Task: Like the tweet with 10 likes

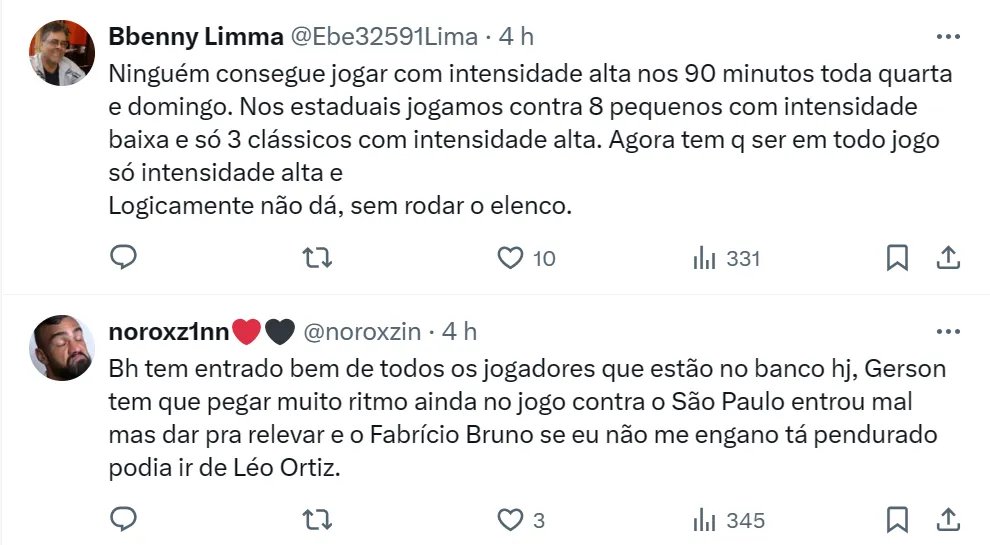Action: [x=511, y=258]
